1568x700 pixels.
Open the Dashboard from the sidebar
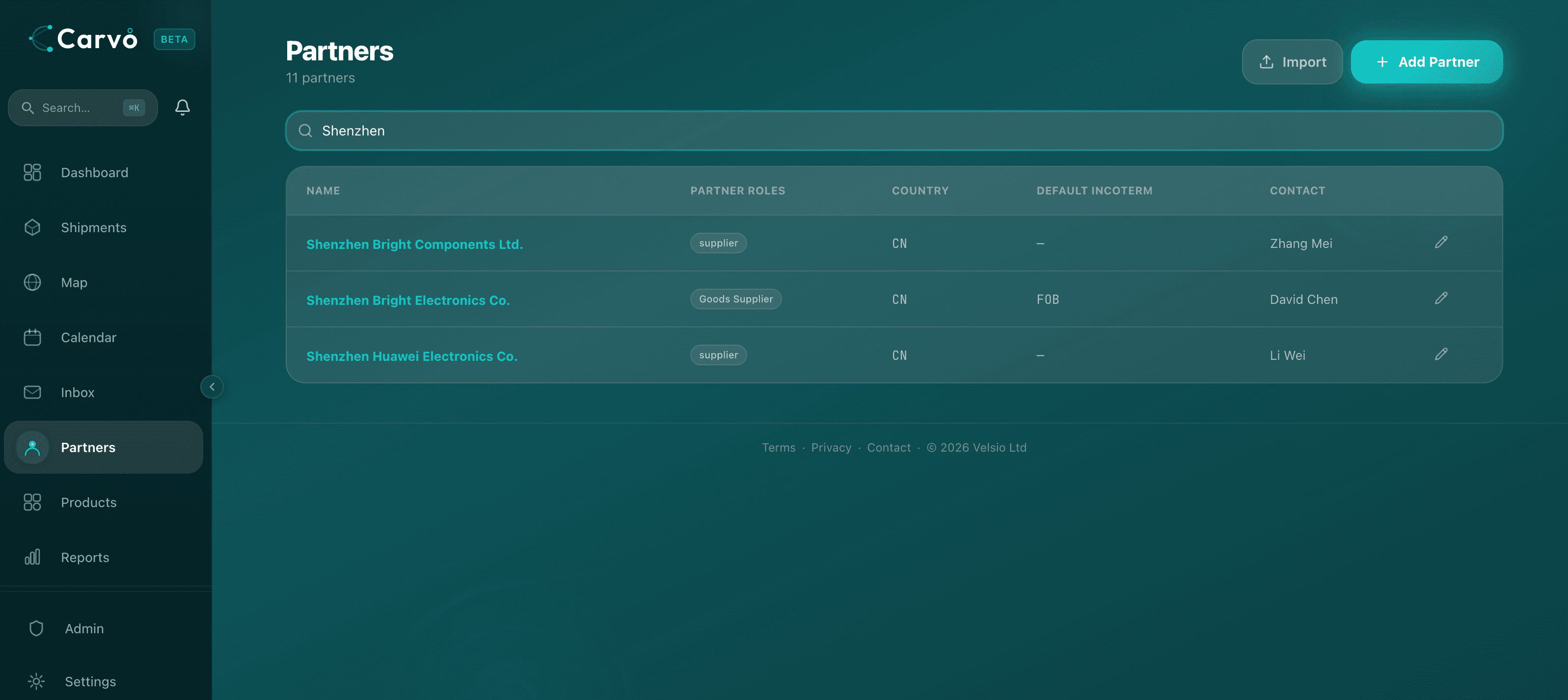[33, 172]
